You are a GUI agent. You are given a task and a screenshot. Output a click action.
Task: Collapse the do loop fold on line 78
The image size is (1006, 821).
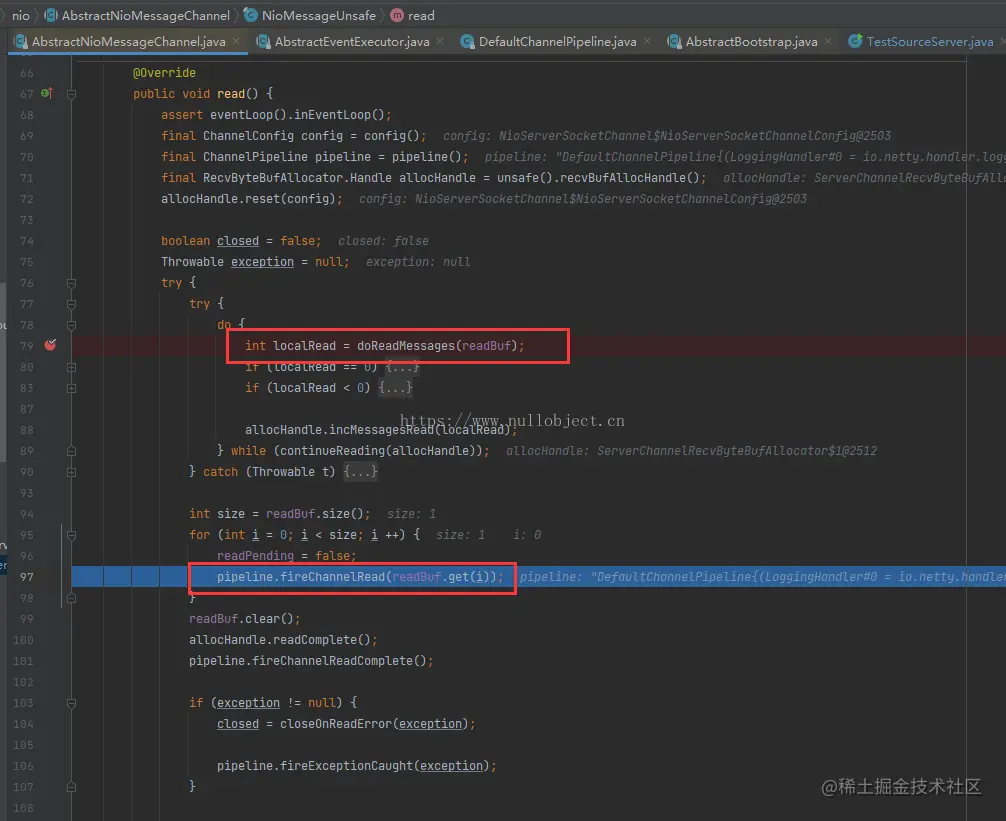click(x=71, y=325)
